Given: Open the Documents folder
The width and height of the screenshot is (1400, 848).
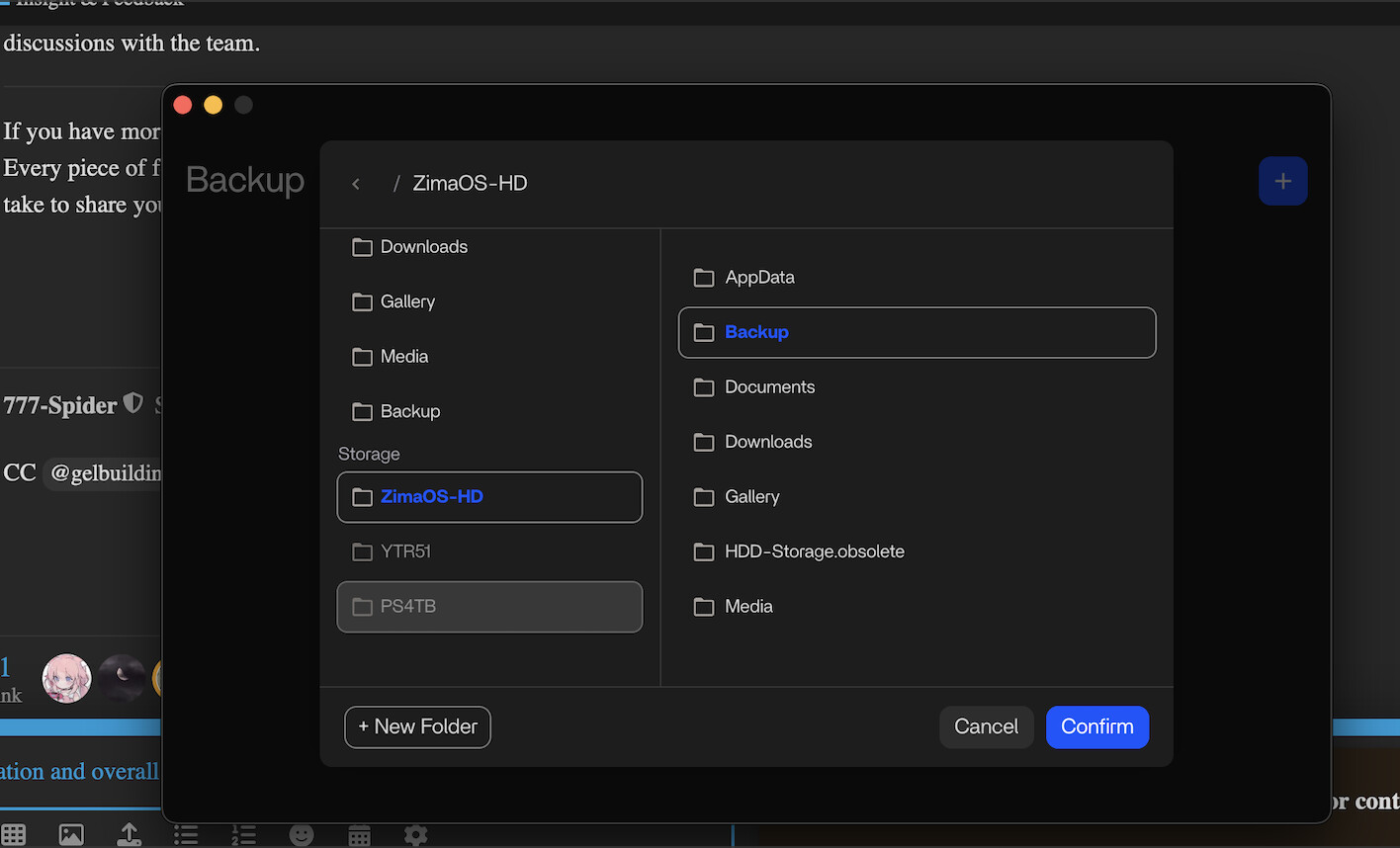Looking at the screenshot, I should click(769, 387).
